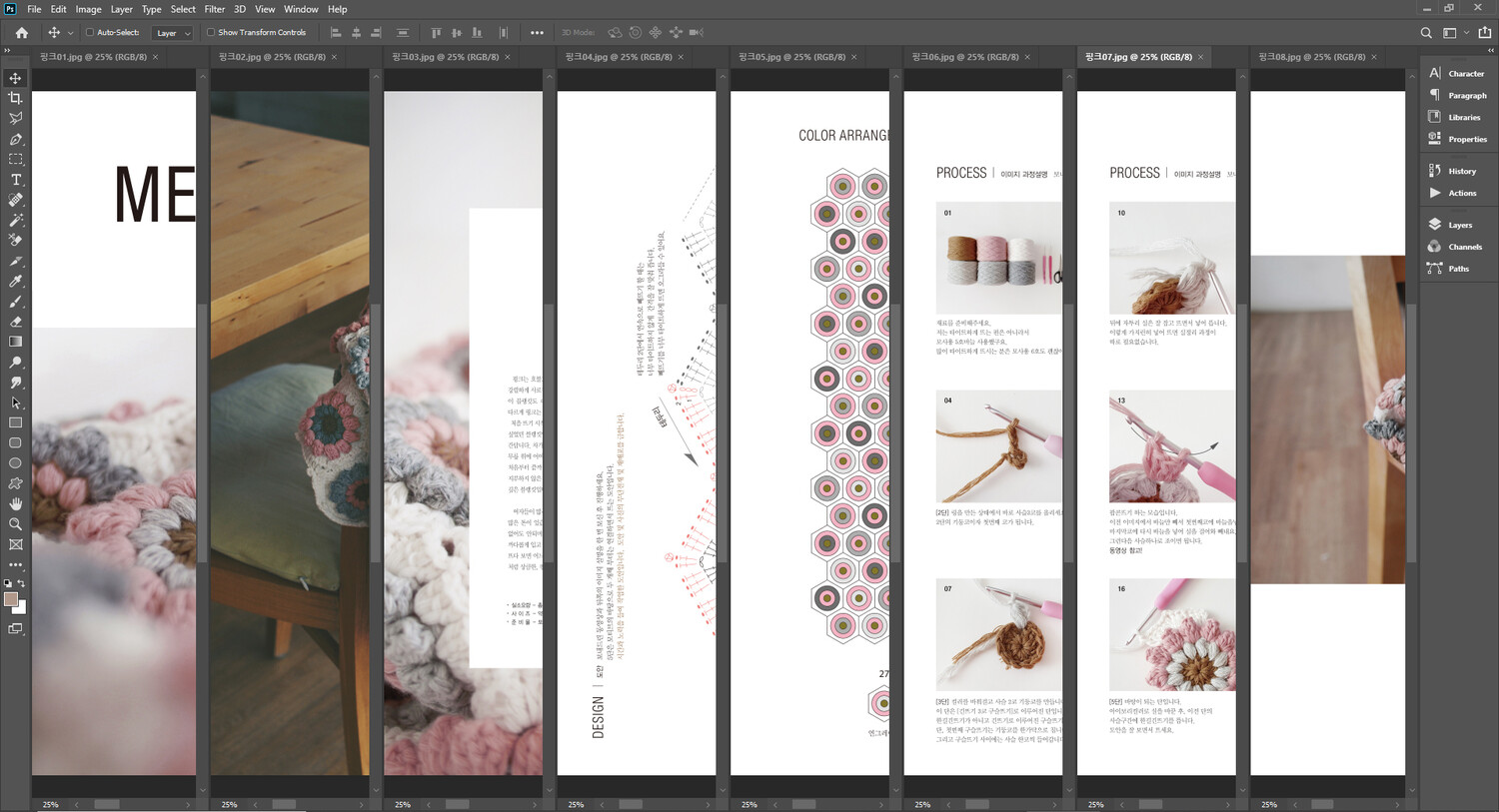This screenshot has height=812, width=1499.
Task: Select the Crop tool
Action: pyautogui.click(x=15, y=98)
